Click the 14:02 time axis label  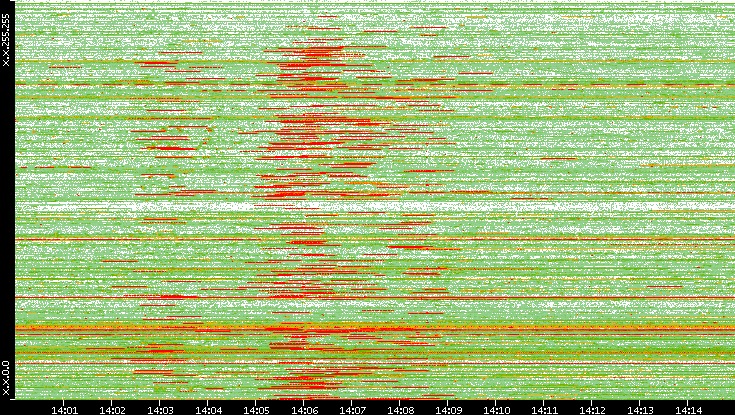[x=112, y=410]
